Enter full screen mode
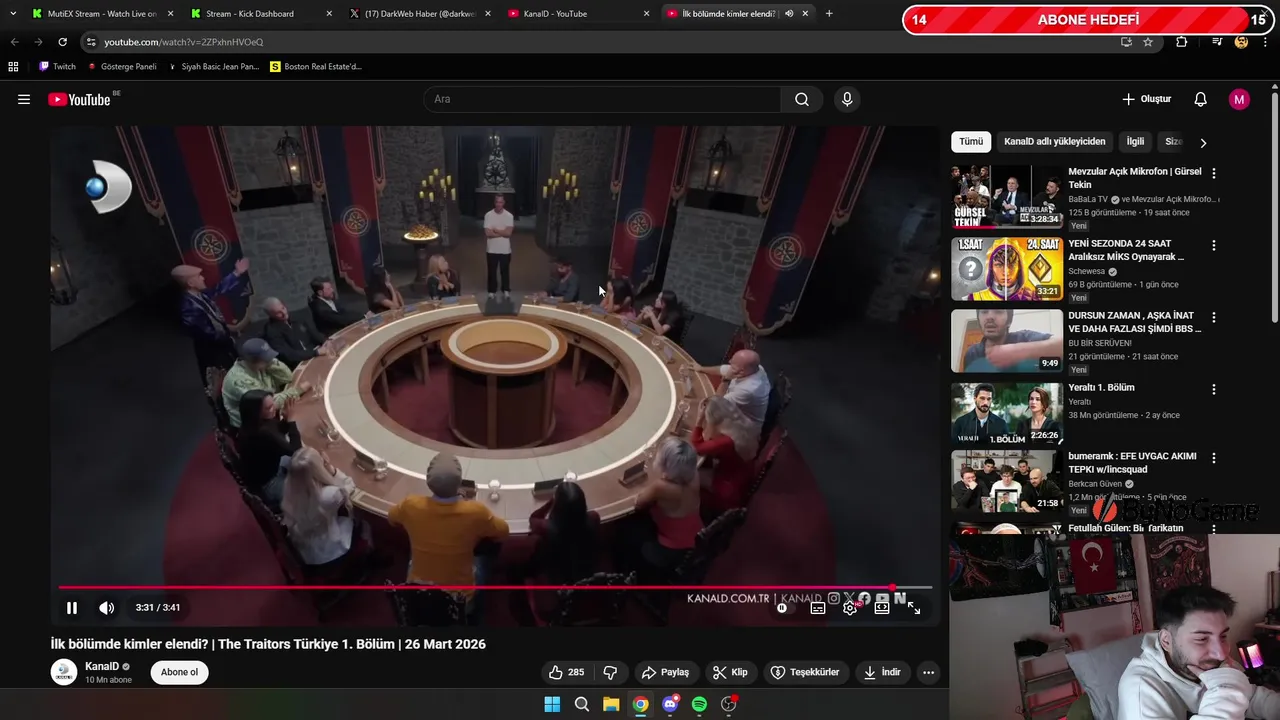The width and height of the screenshot is (1280, 720). 914,608
